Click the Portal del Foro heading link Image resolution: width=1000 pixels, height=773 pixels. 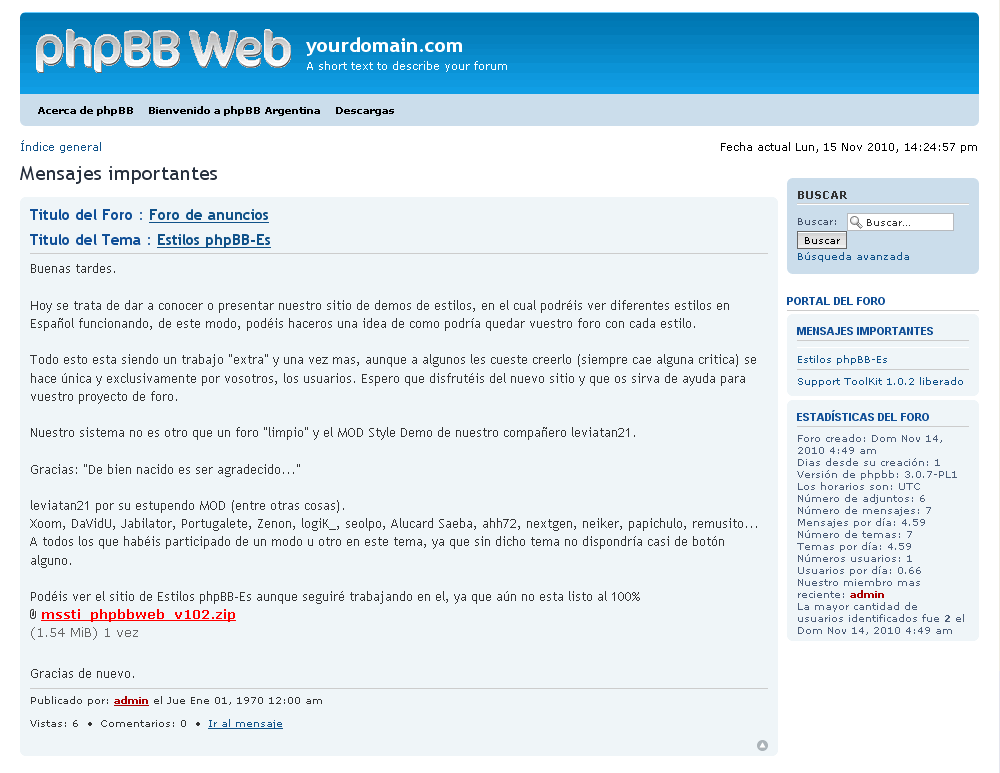(x=836, y=300)
